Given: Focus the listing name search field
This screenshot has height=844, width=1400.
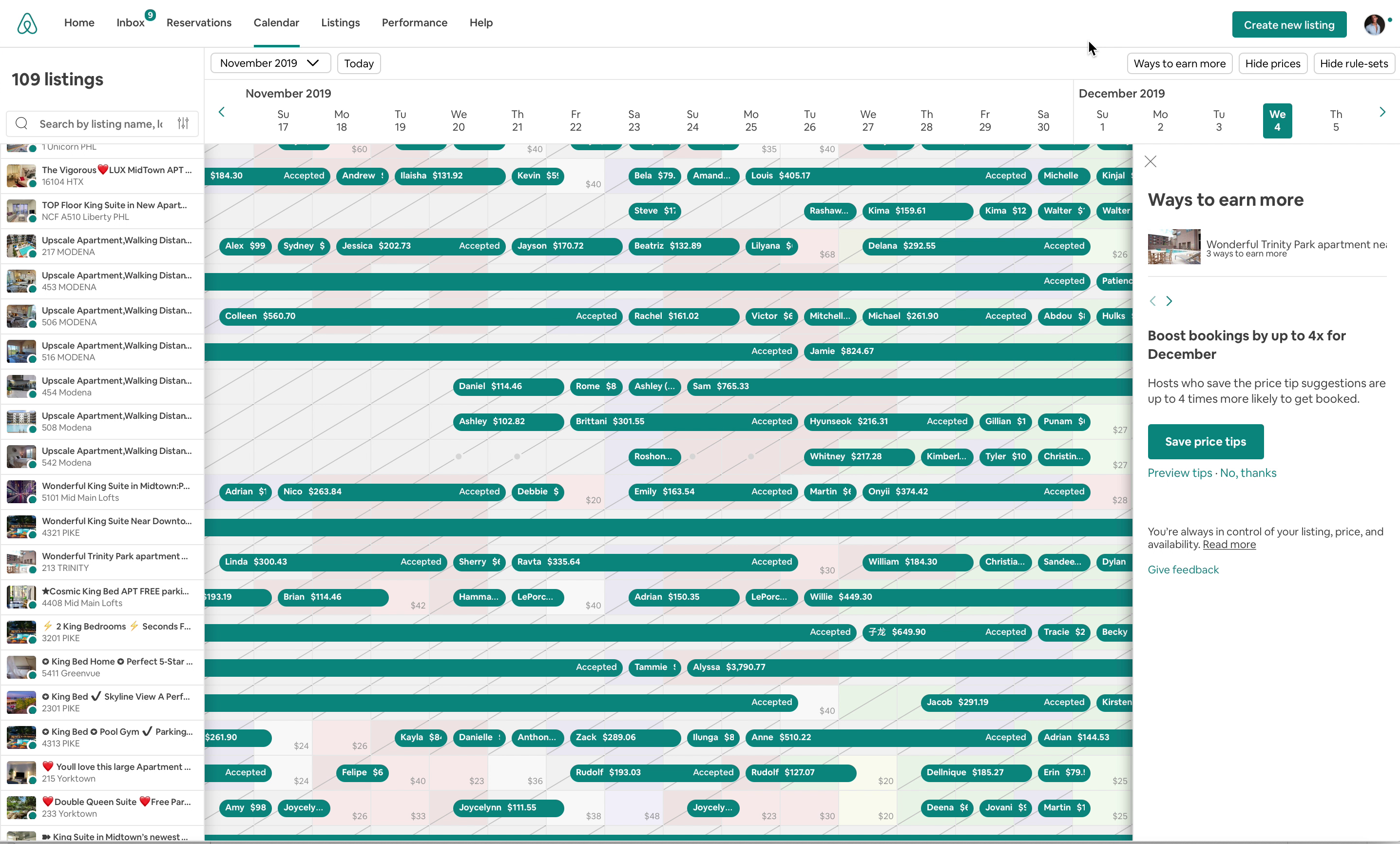Looking at the screenshot, I should tap(101, 123).
